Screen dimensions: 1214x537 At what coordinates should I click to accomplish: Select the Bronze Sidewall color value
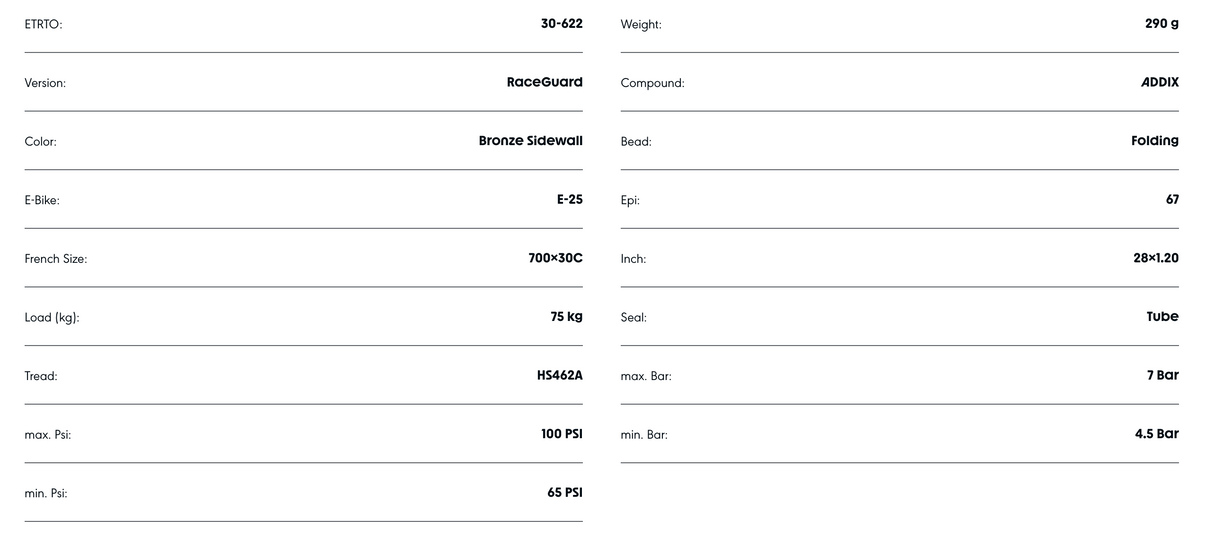pyautogui.click(x=531, y=141)
